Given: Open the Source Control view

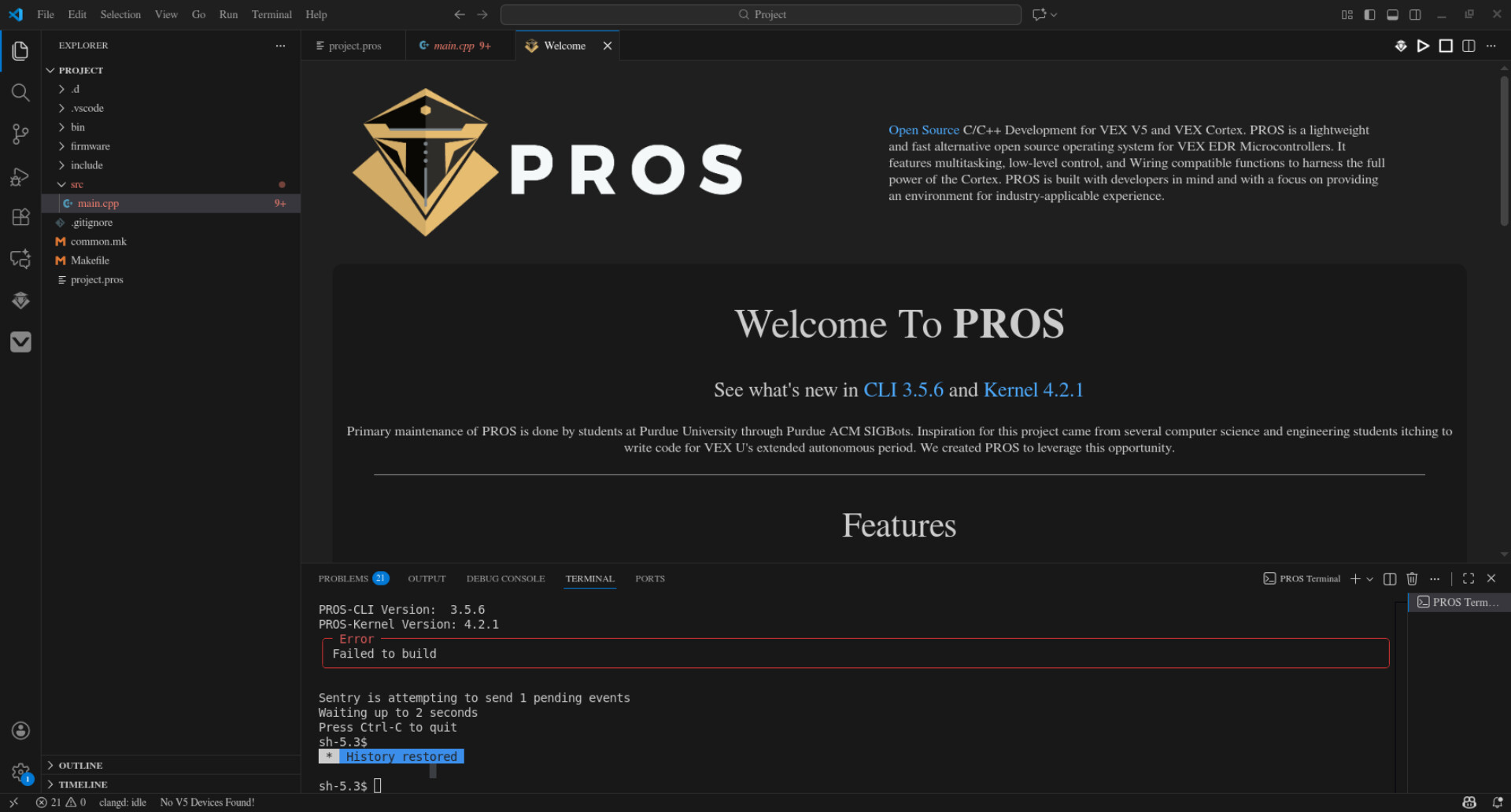Looking at the screenshot, I should click(x=20, y=135).
